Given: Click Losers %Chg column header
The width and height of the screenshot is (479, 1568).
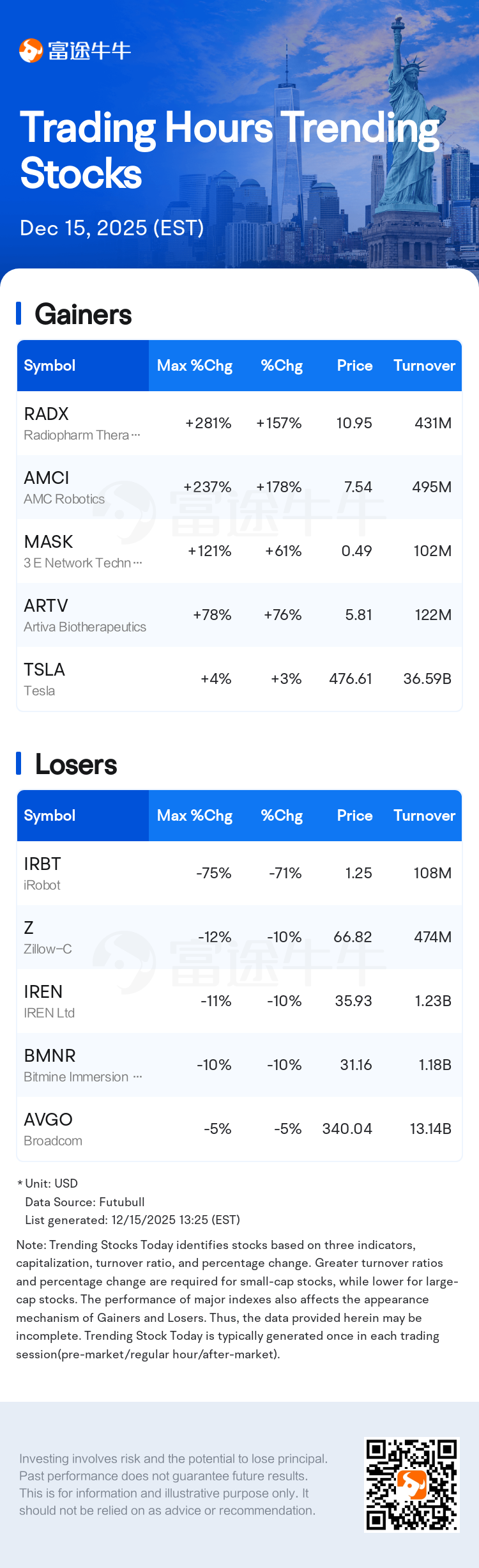Looking at the screenshot, I should pyautogui.click(x=281, y=816).
